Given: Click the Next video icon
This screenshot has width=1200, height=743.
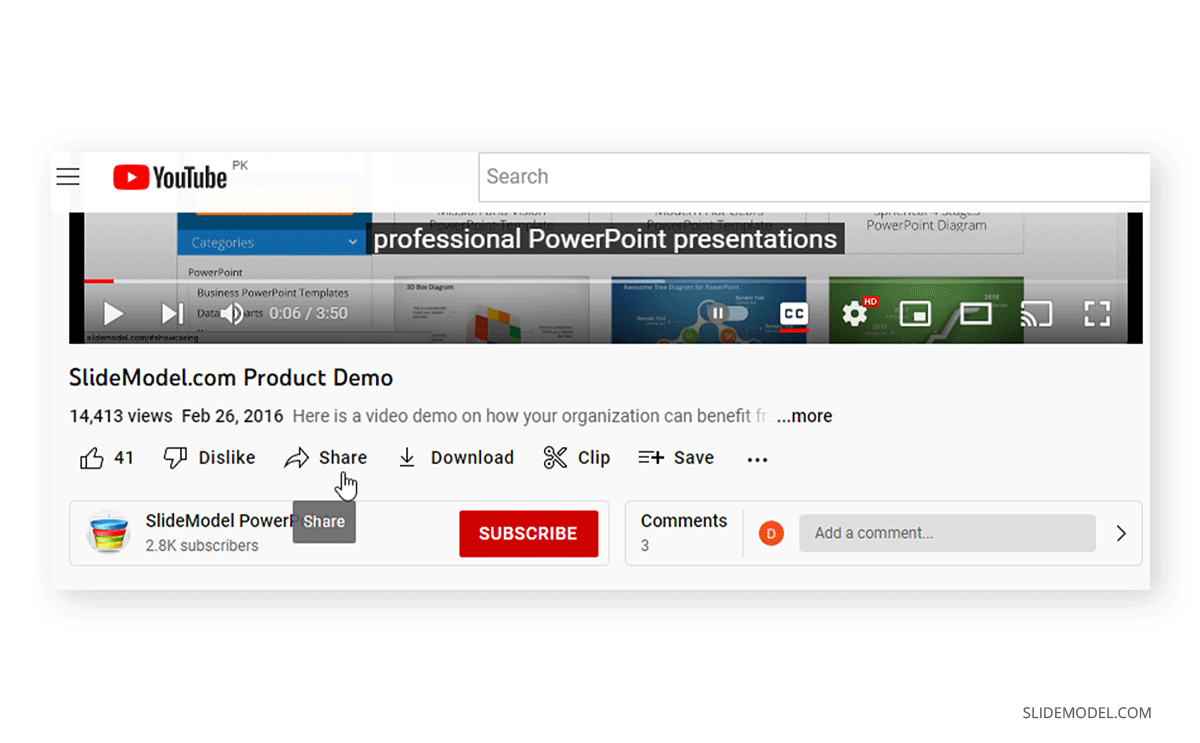Looking at the screenshot, I should click(172, 313).
